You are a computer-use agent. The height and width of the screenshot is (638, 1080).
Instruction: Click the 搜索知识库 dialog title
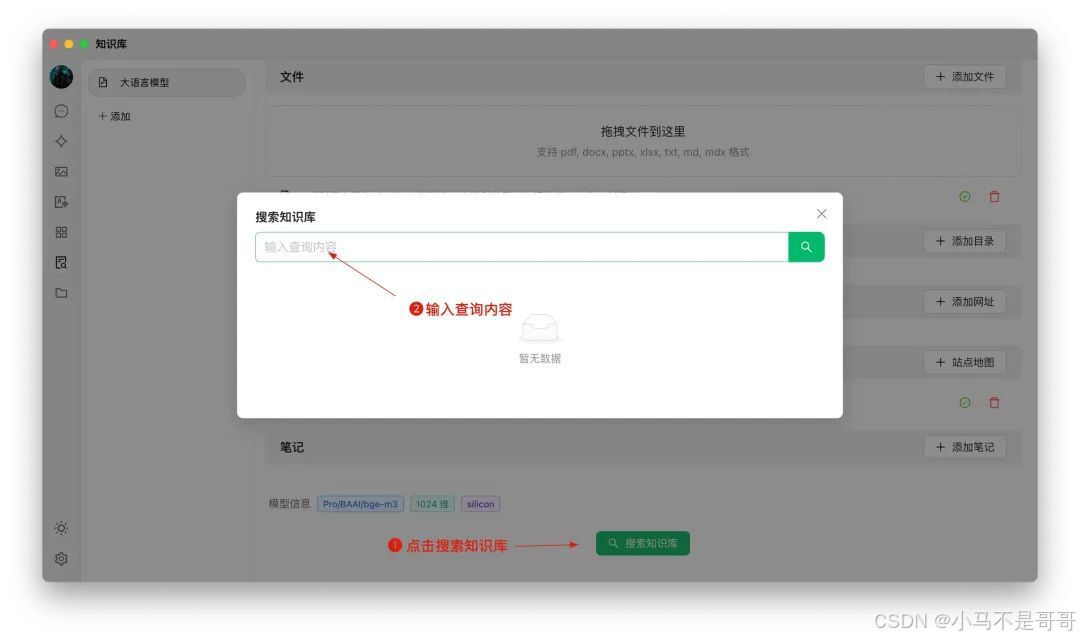click(285, 217)
